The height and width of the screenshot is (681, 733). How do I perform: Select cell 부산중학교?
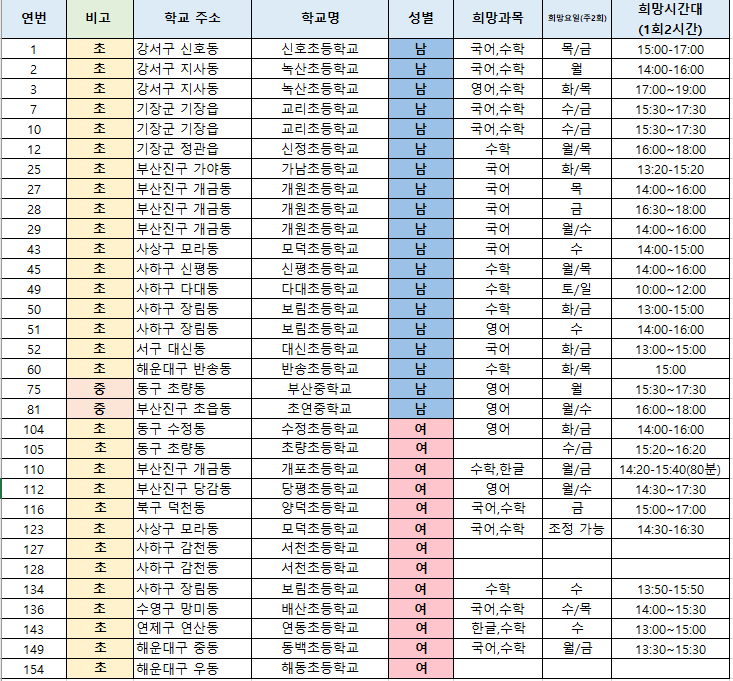point(320,389)
